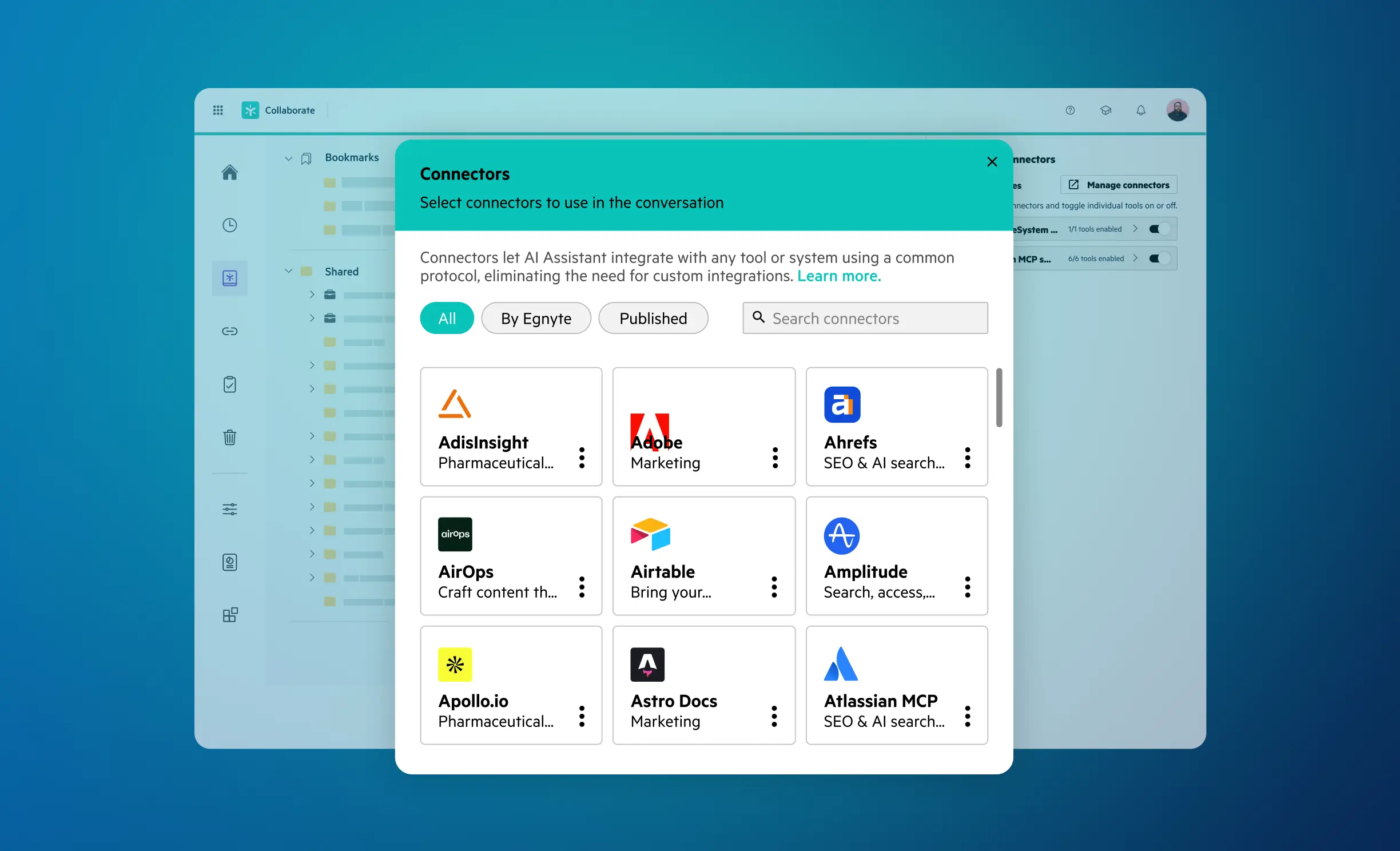Collapse the Bookmarks tree section
The height and width of the screenshot is (851, 1400).
(x=289, y=158)
